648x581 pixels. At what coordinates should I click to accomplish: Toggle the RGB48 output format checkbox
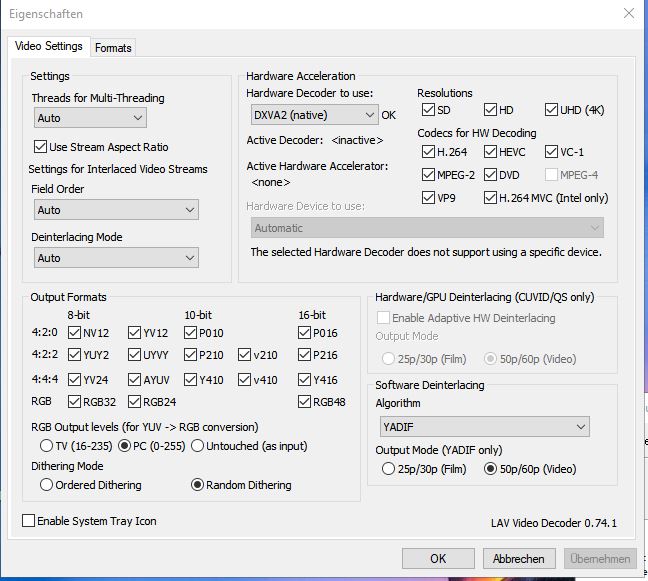[306, 402]
